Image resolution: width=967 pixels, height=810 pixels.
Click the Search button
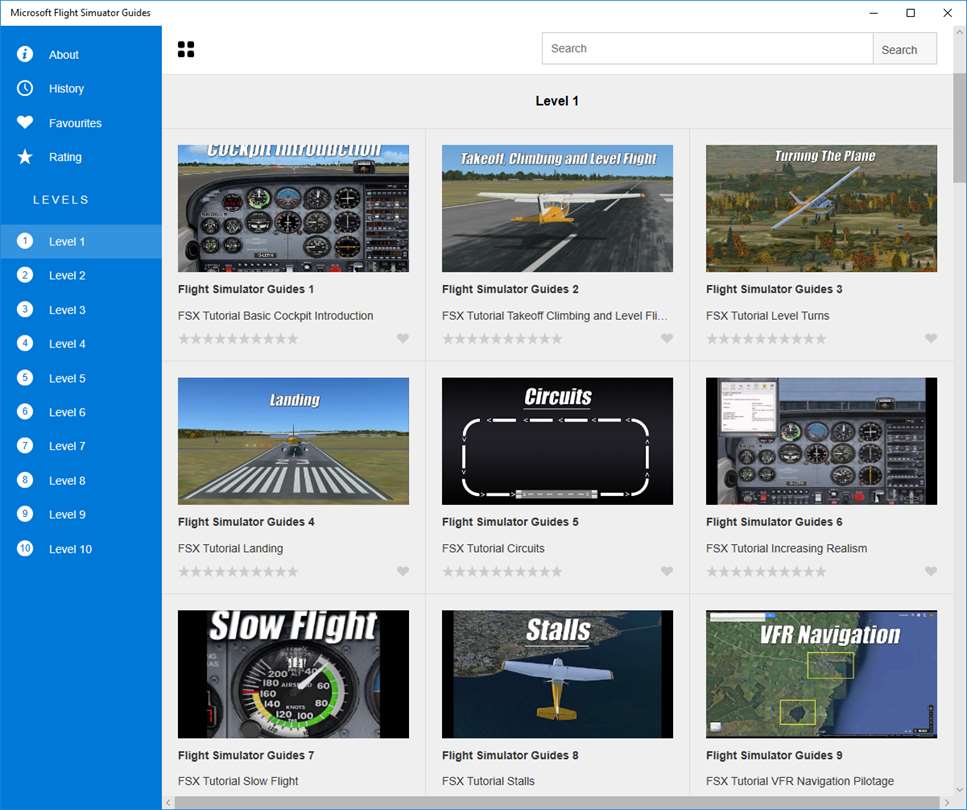click(x=905, y=49)
